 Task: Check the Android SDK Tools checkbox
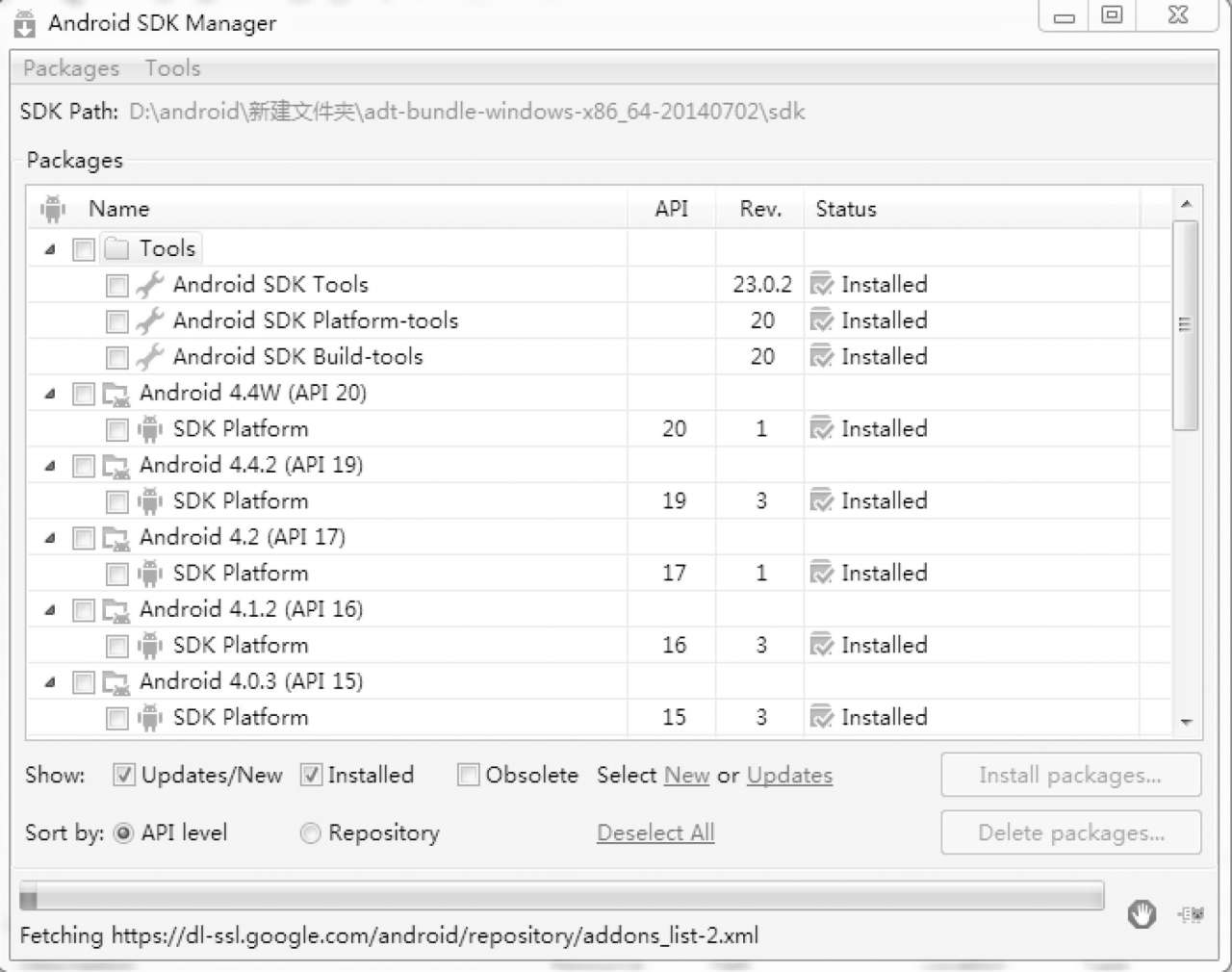116,286
